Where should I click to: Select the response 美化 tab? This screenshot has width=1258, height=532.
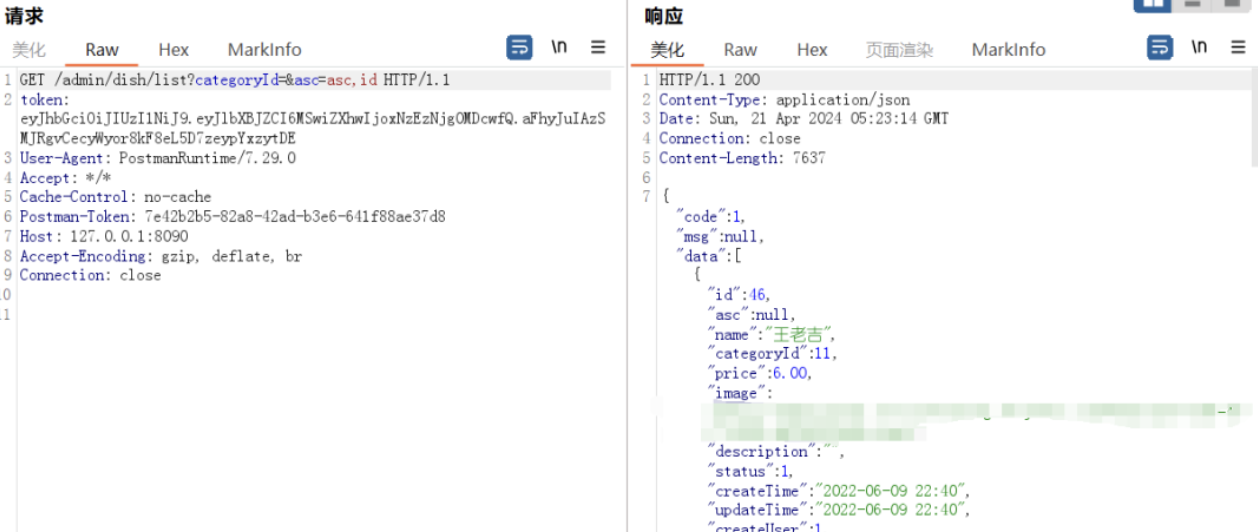(x=668, y=49)
